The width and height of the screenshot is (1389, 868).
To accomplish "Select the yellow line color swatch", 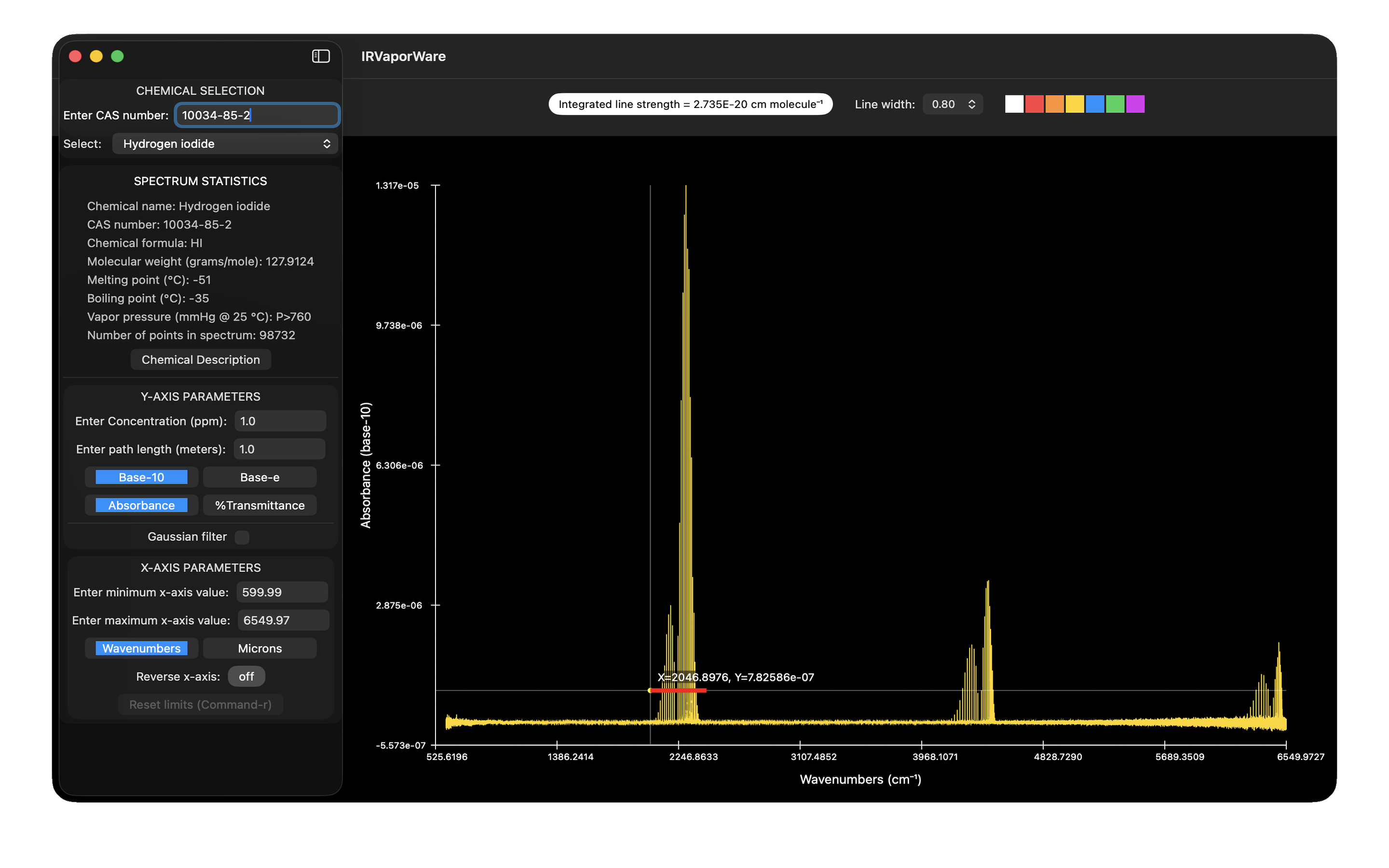I will click(x=1075, y=105).
